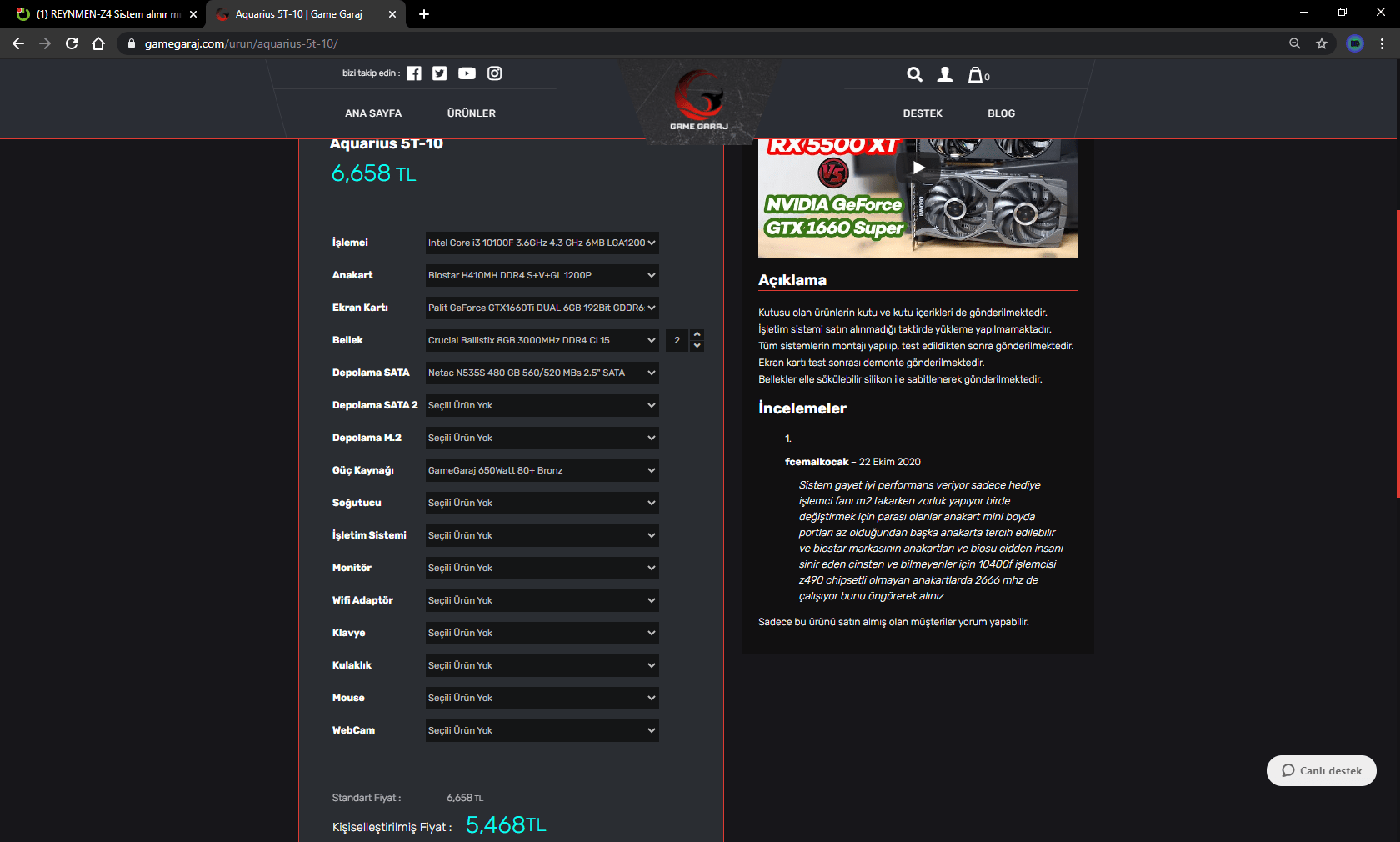Viewport: 1400px width, 842px height.
Task: Open the Anakart motherboard dropdown
Action: [542, 275]
